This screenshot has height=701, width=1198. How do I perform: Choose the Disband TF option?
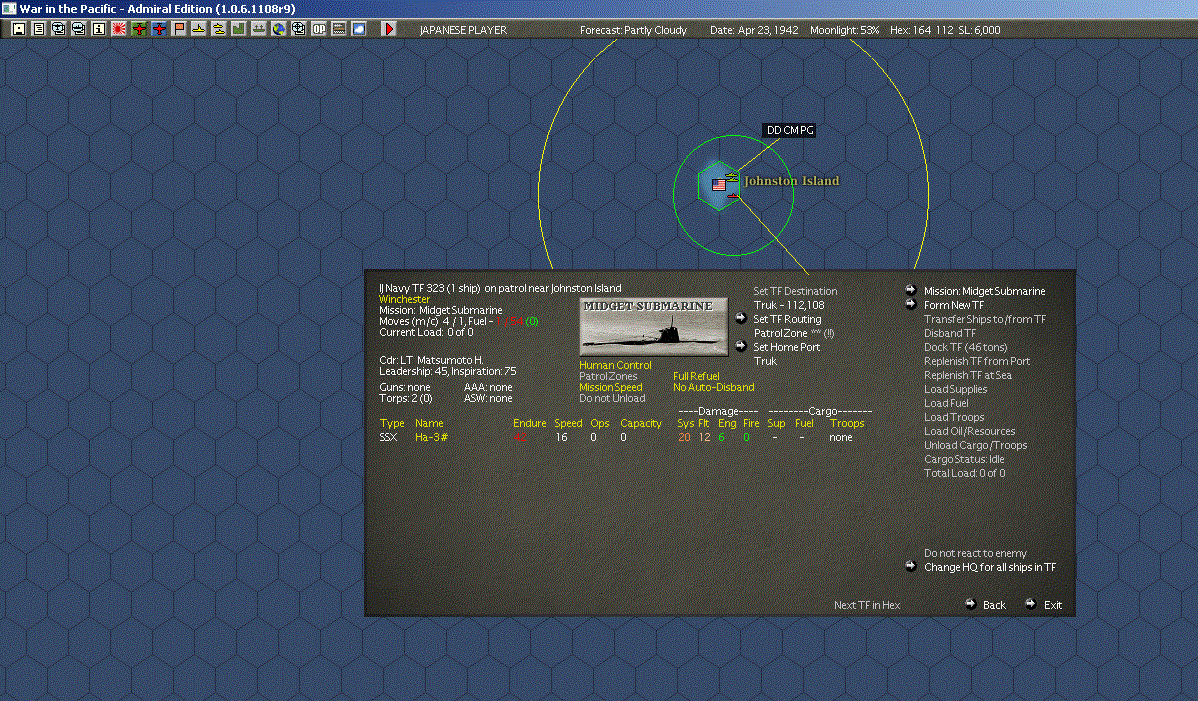point(950,333)
